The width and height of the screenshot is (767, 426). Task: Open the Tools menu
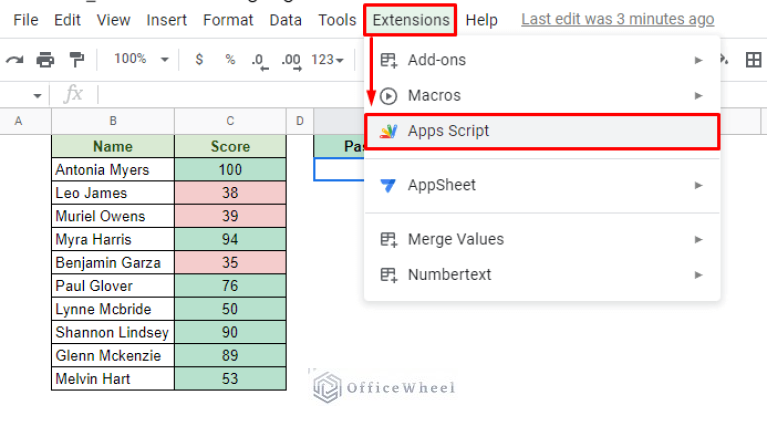[337, 20]
